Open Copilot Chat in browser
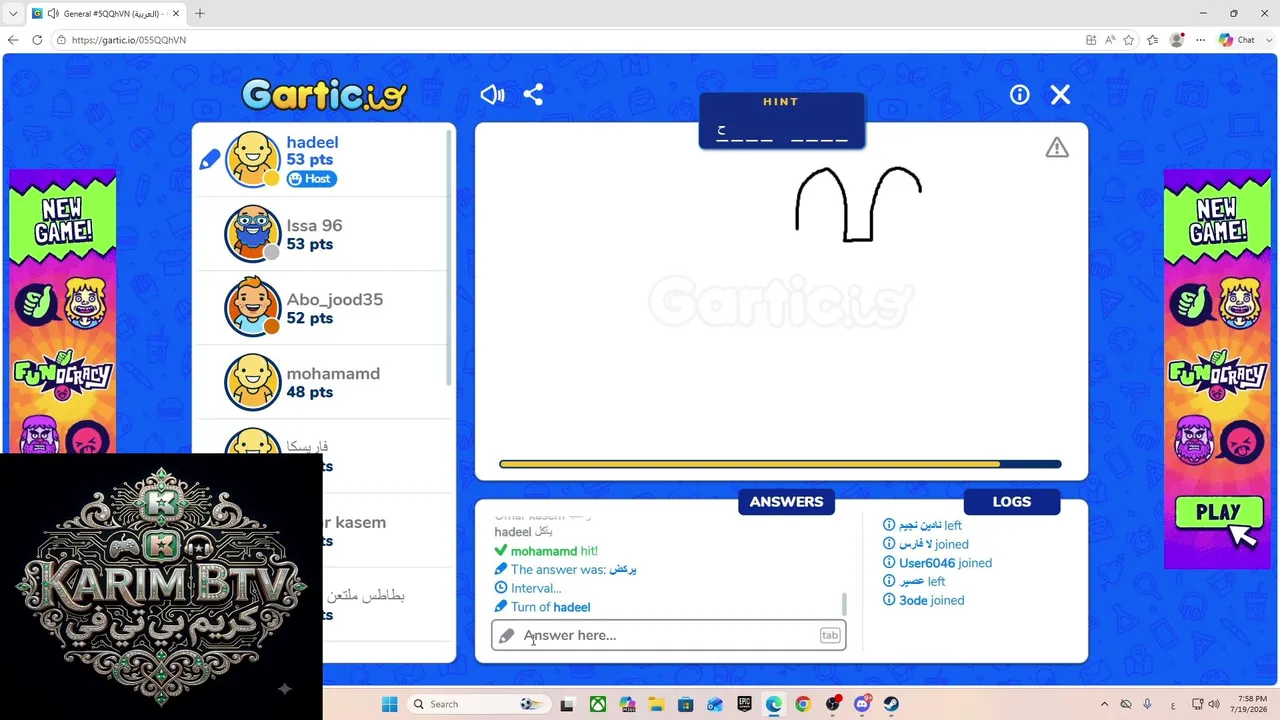The width and height of the screenshot is (1280, 720). point(1237,40)
